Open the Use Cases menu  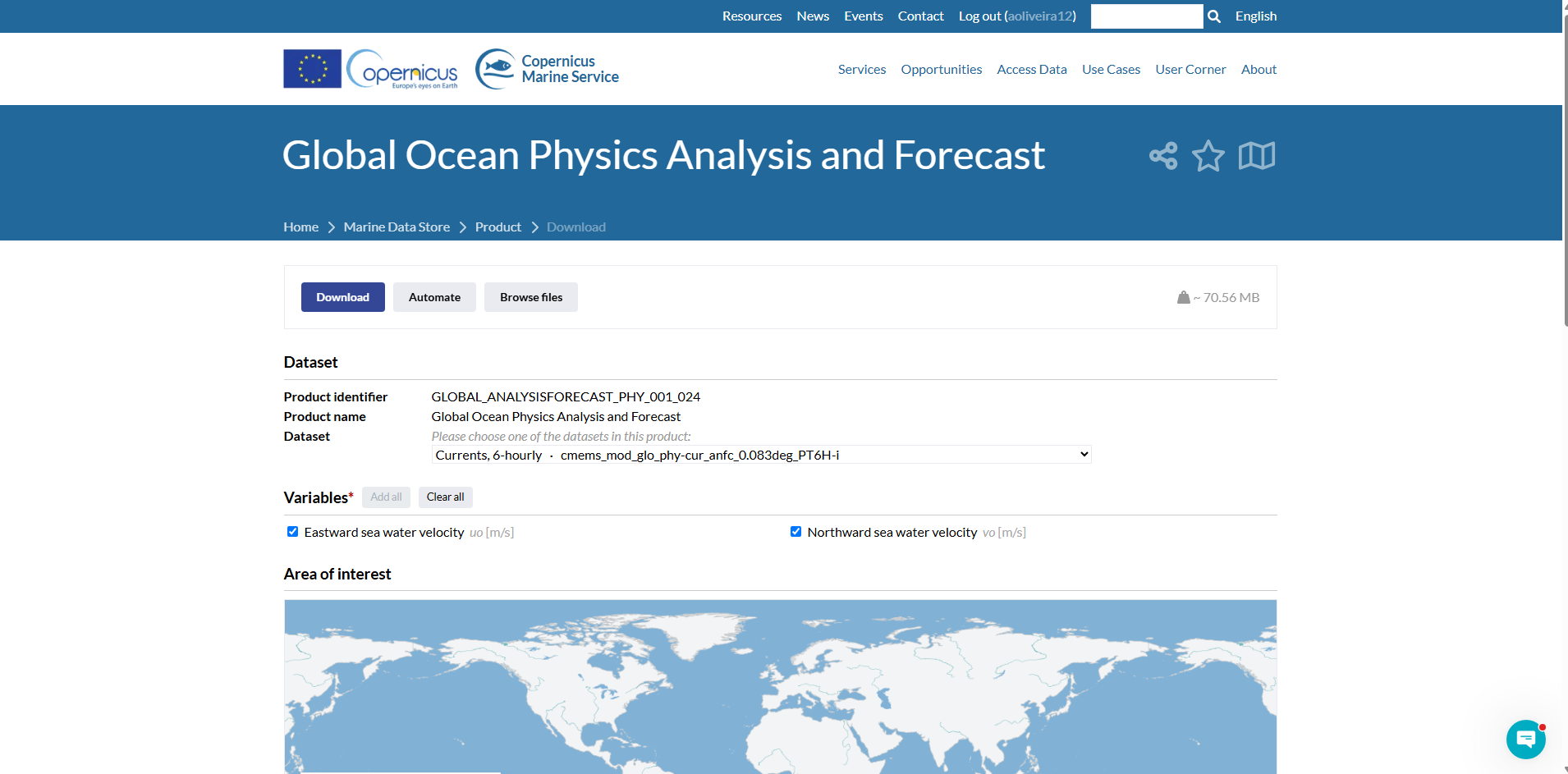tap(1111, 70)
